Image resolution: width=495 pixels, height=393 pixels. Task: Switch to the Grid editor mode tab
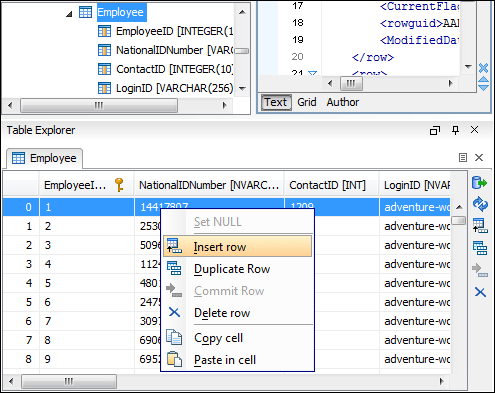coord(307,102)
